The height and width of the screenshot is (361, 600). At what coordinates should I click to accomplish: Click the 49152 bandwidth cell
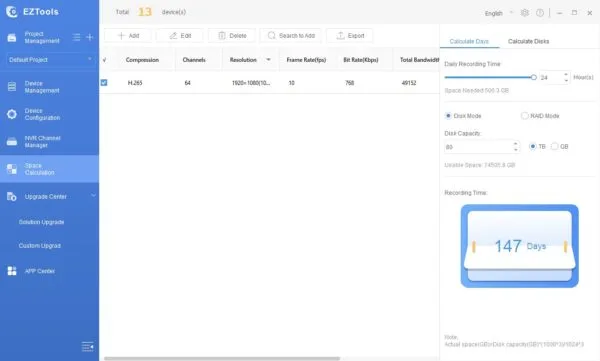[x=409, y=83]
